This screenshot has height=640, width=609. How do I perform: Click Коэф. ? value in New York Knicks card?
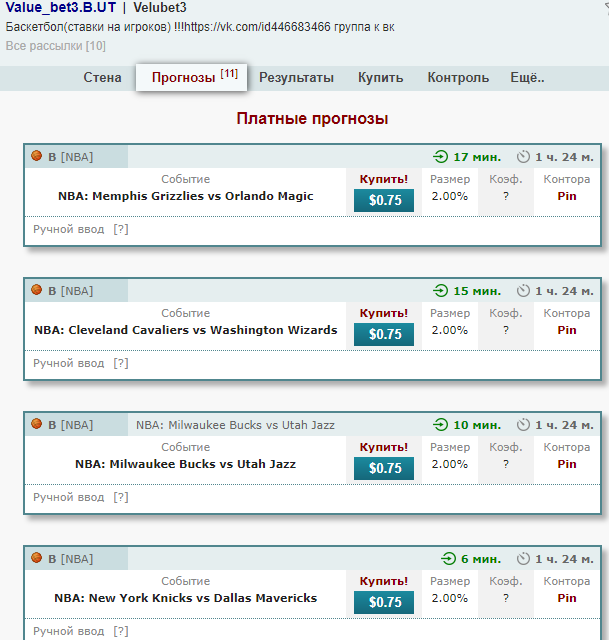click(x=506, y=598)
